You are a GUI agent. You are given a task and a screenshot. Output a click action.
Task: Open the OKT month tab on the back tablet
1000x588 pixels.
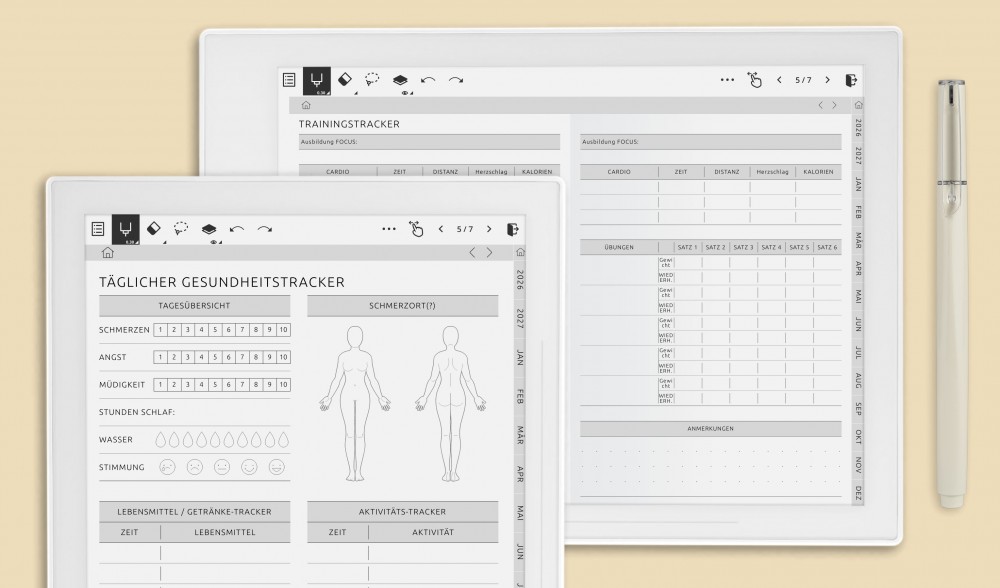pyautogui.click(x=858, y=437)
